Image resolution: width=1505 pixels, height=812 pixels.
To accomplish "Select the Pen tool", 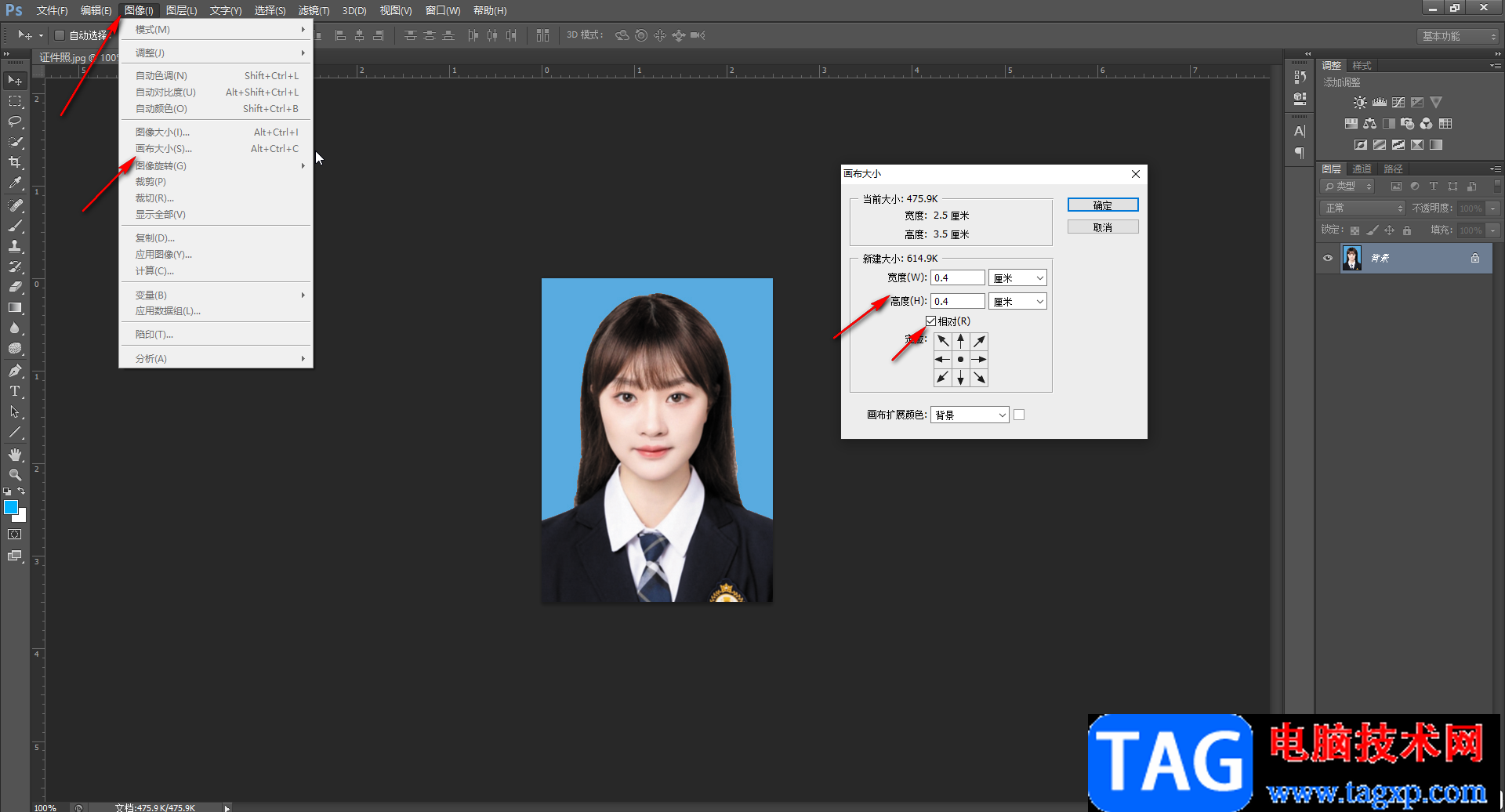I will point(15,371).
